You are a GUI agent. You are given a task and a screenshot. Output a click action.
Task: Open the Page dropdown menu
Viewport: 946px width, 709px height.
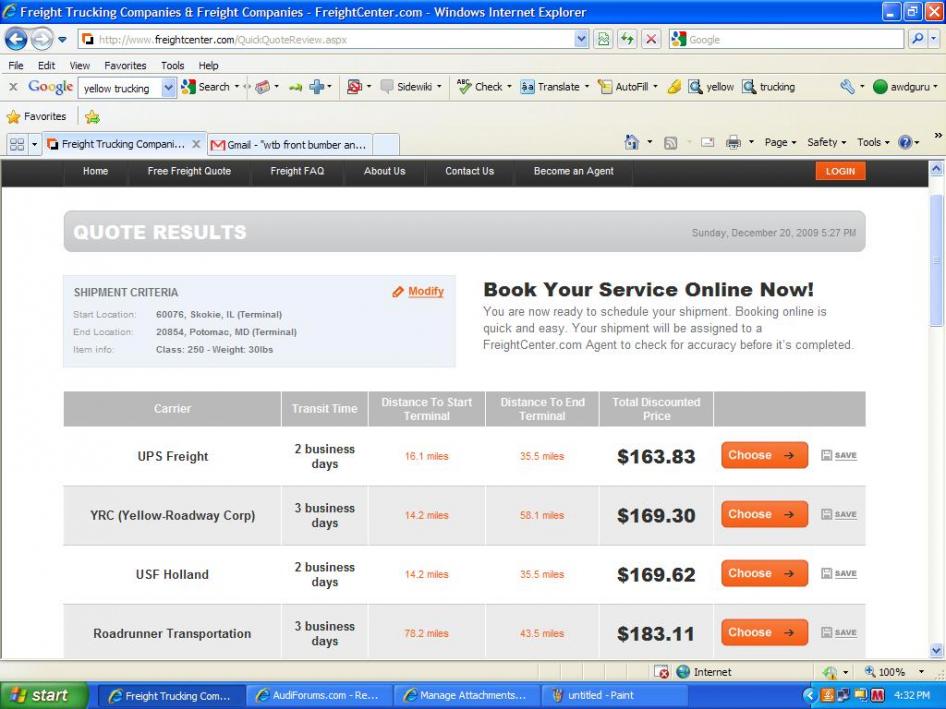(x=781, y=143)
